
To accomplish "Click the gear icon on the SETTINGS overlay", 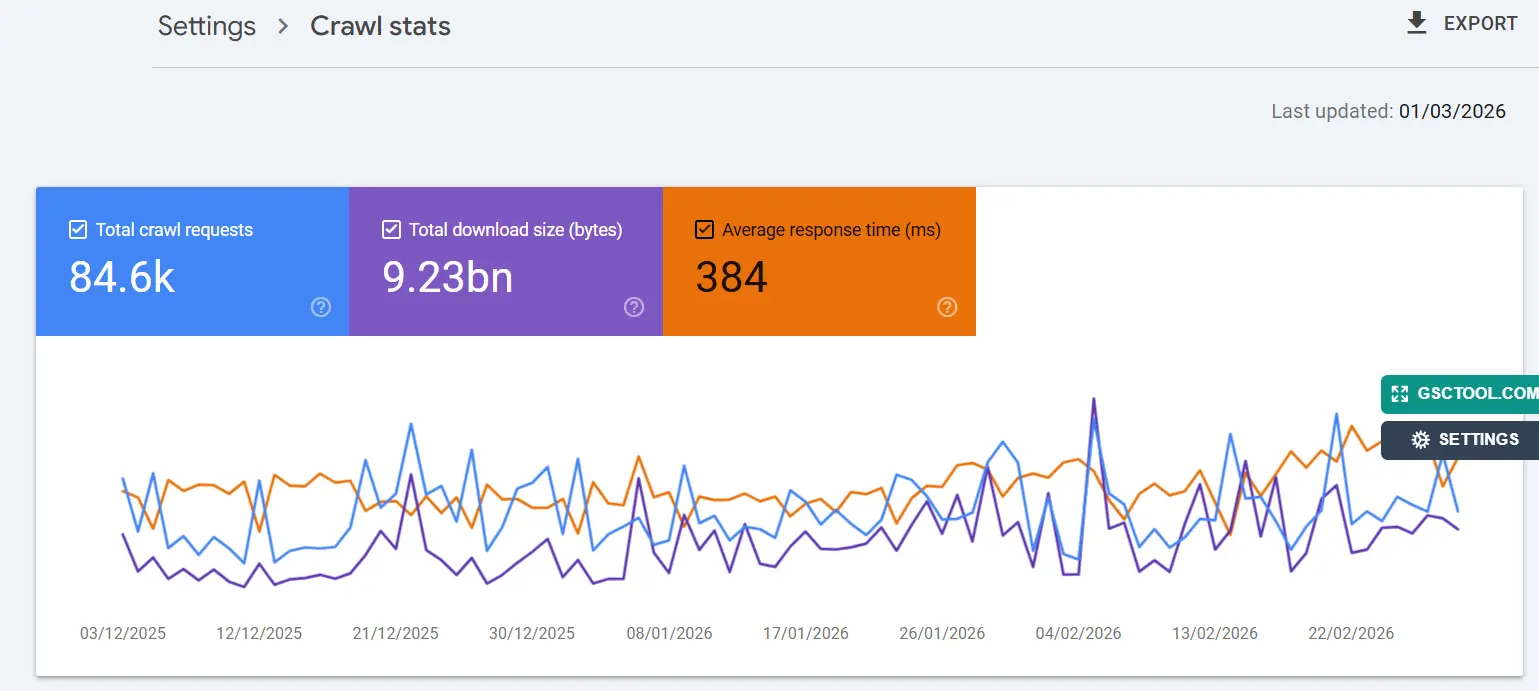I will click(1418, 439).
